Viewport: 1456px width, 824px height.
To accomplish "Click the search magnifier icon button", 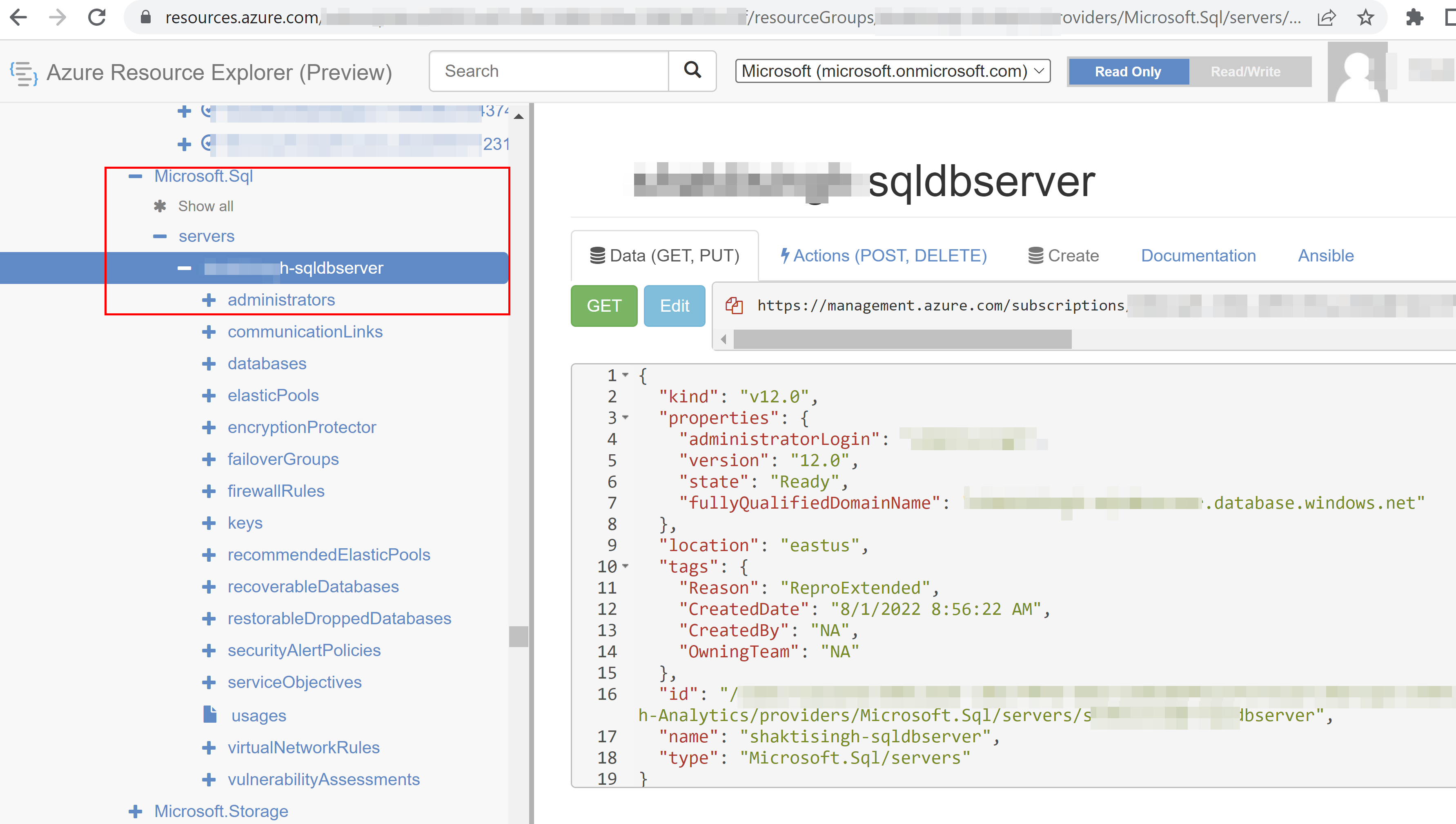I will 692,70.
